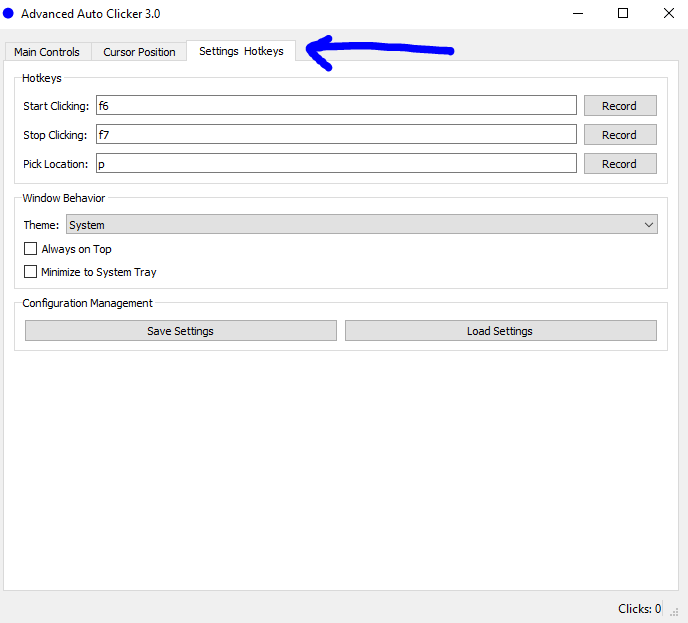This screenshot has height=623, width=688.
Task: Click the Stop Clicking label
Action: pos(55,135)
